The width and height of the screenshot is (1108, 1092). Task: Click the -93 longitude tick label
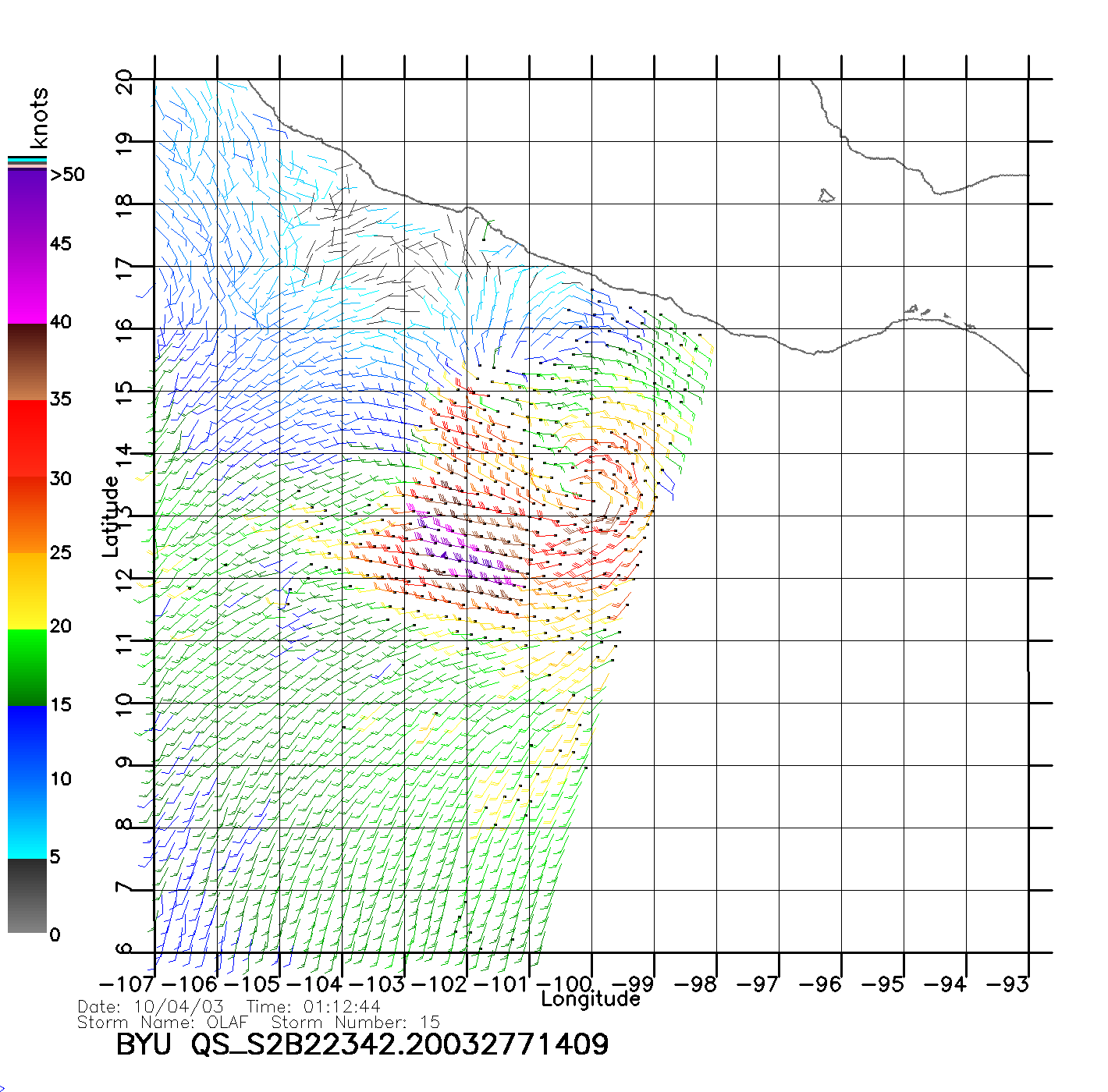[1007, 984]
